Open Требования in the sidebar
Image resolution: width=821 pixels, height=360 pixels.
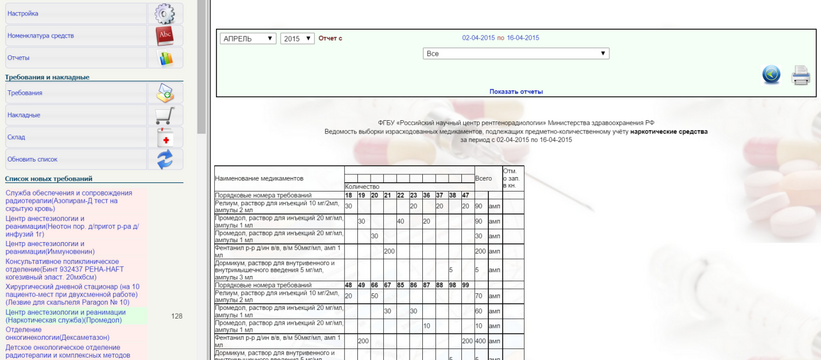[x=76, y=93]
